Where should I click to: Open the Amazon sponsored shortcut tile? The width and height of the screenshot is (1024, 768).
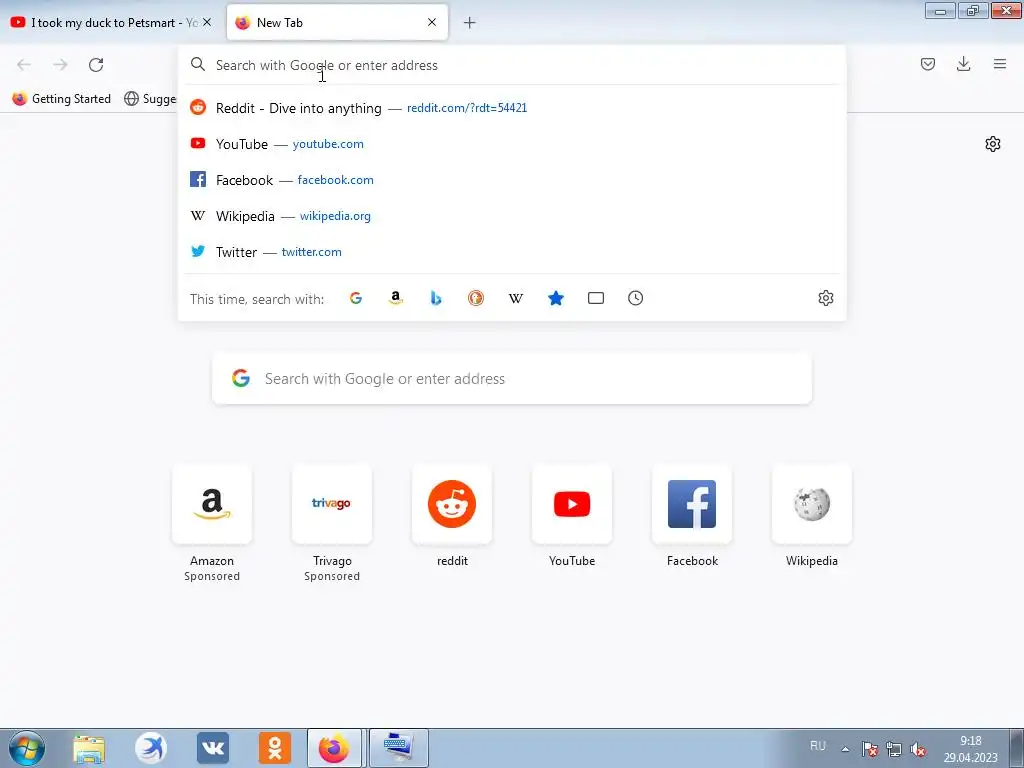(x=212, y=504)
